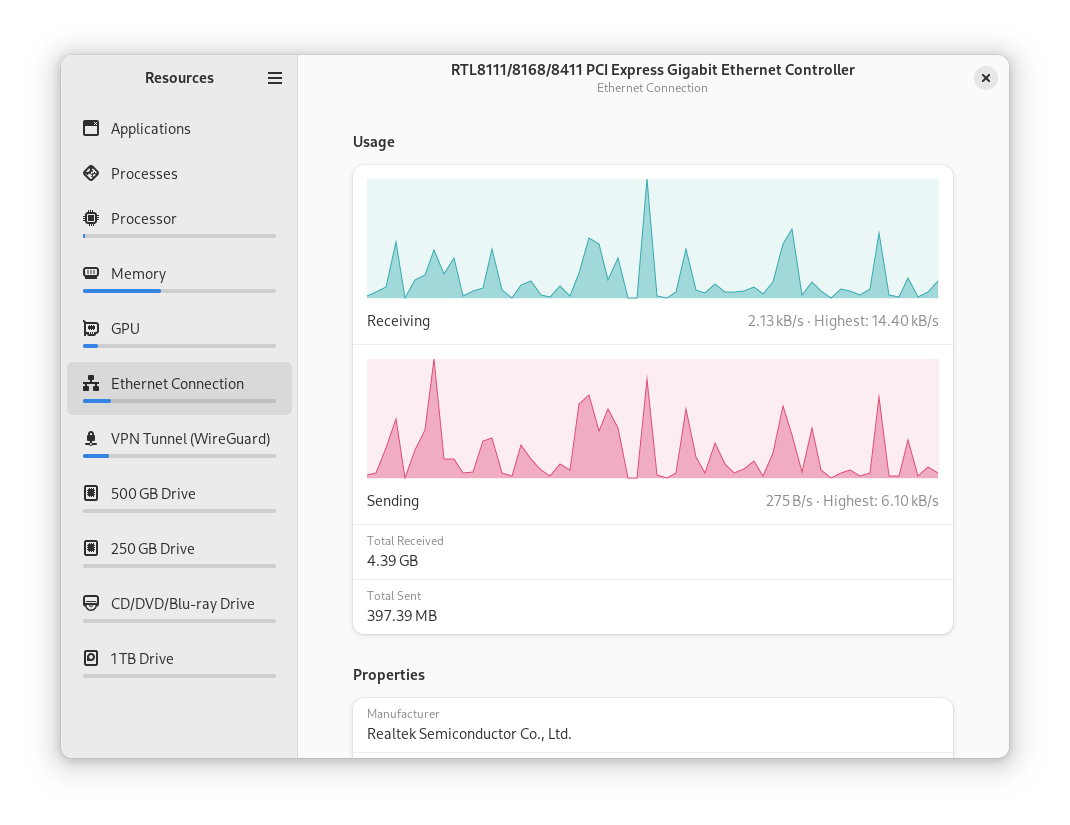
Task: Open the hamburger menu
Action: tap(275, 78)
